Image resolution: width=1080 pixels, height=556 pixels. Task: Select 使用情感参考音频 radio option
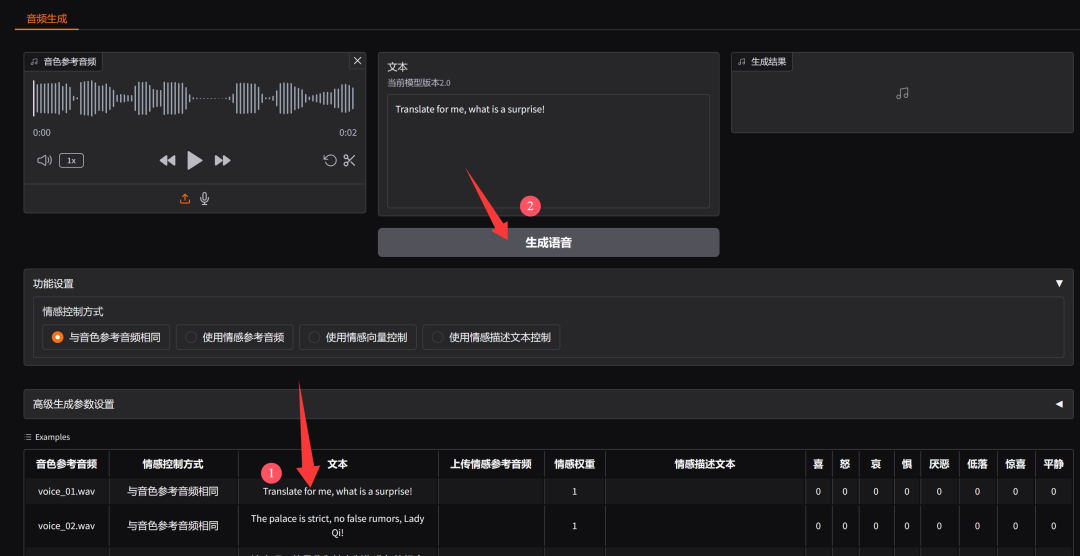tap(191, 338)
